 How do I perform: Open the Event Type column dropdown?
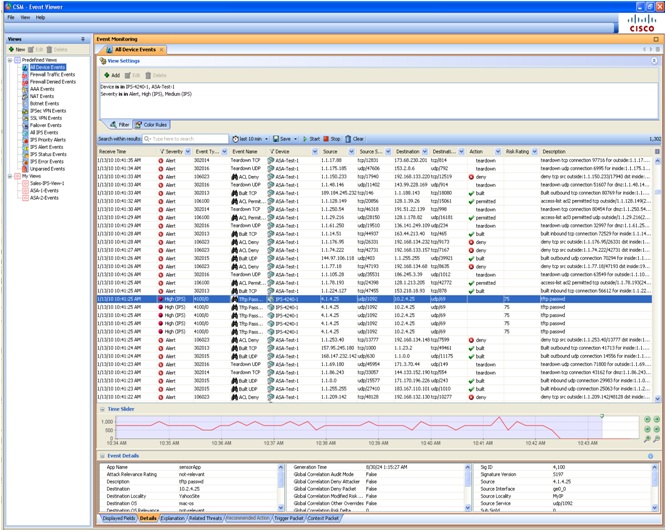click(x=224, y=152)
